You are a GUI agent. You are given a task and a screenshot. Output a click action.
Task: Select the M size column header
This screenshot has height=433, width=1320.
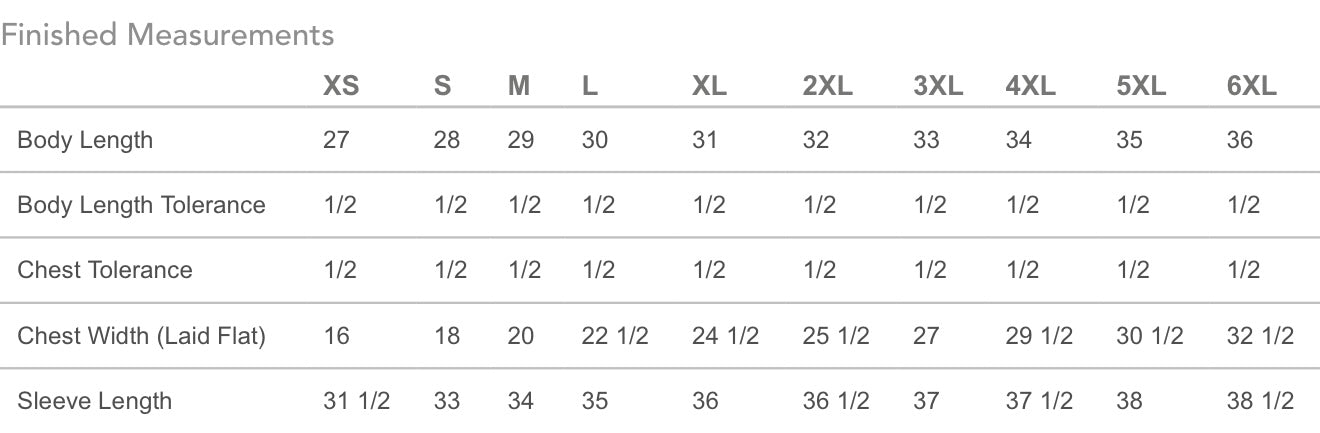point(519,87)
